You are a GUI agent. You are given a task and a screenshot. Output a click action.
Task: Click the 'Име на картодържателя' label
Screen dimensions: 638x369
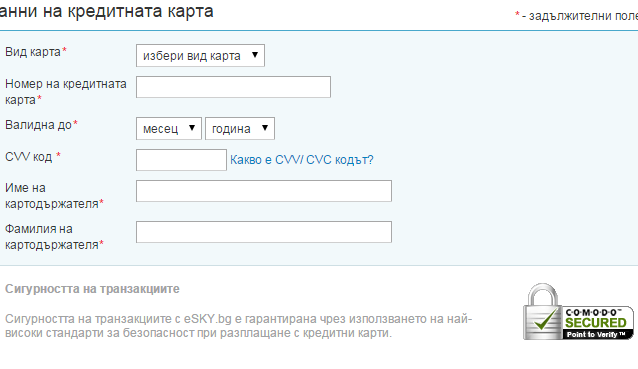coord(54,196)
